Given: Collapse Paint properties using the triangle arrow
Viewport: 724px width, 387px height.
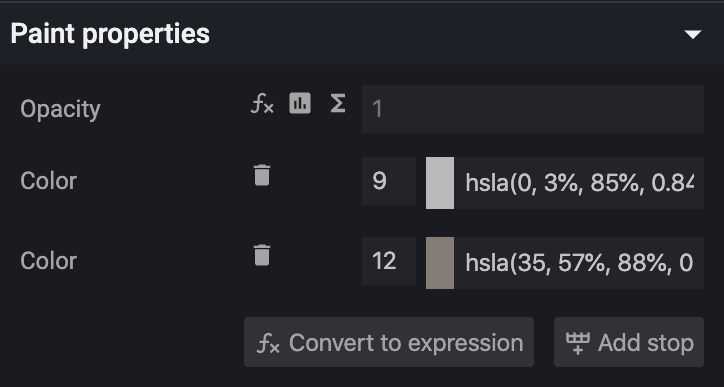Looking at the screenshot, I should [693, 35].
